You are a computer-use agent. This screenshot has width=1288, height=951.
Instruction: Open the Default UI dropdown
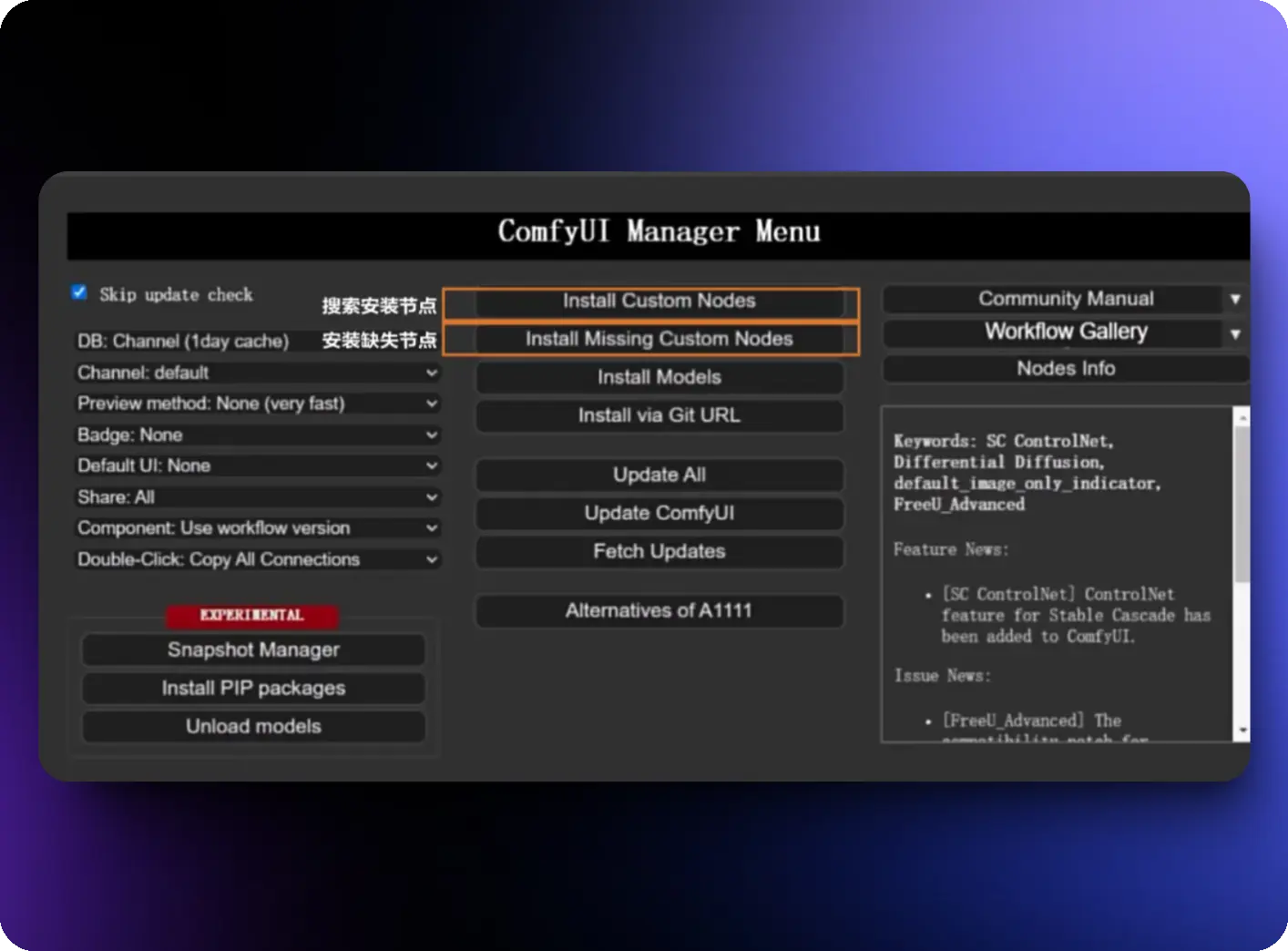tap(257, 465)
